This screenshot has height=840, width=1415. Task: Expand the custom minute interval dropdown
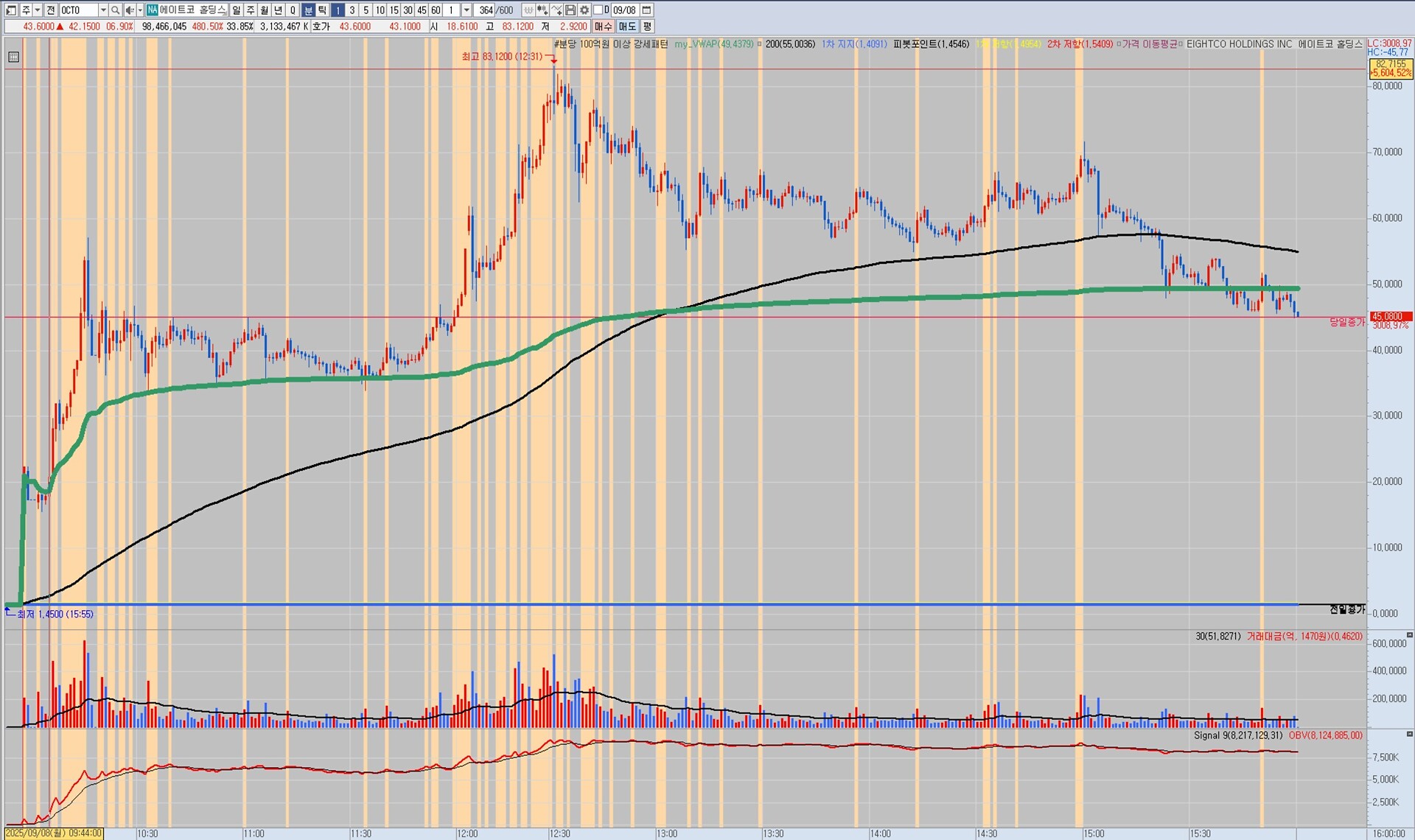[x=467, y=10]
